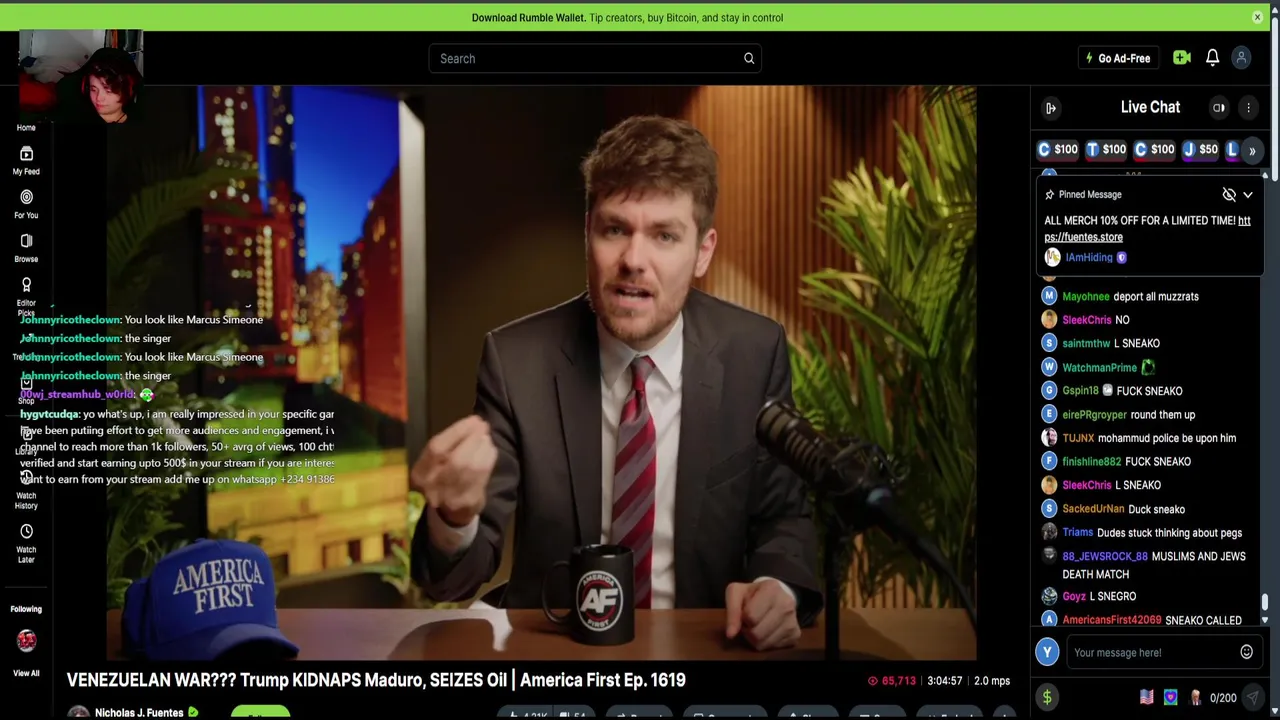Viewport: 1280px width, 720px height.
Task: Click the green dollar rant button
Action: [1047, 698]
